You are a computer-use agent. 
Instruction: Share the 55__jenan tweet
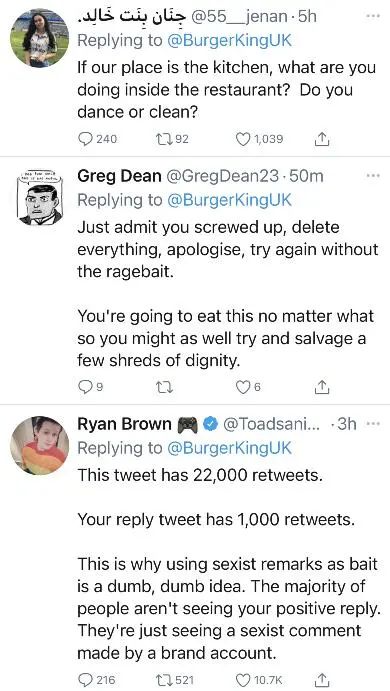click(x=322, y=139)
